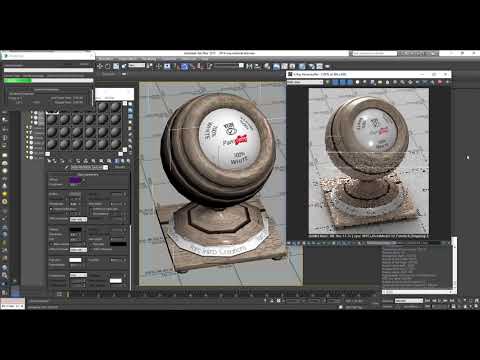
Task: Toggle the Abbe number checkbox
Action: [x=51, y=244]
